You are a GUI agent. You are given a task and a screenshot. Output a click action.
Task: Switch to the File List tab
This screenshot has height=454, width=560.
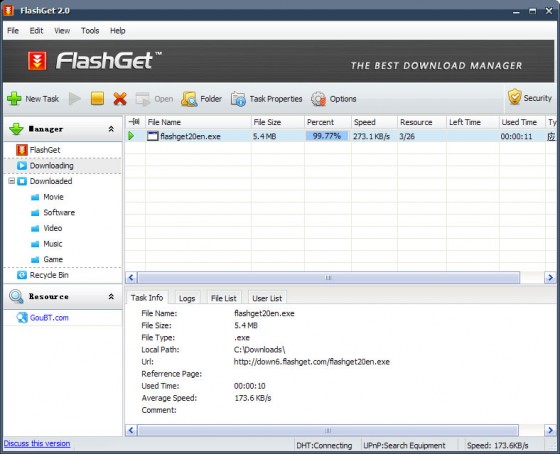(224, 298)
